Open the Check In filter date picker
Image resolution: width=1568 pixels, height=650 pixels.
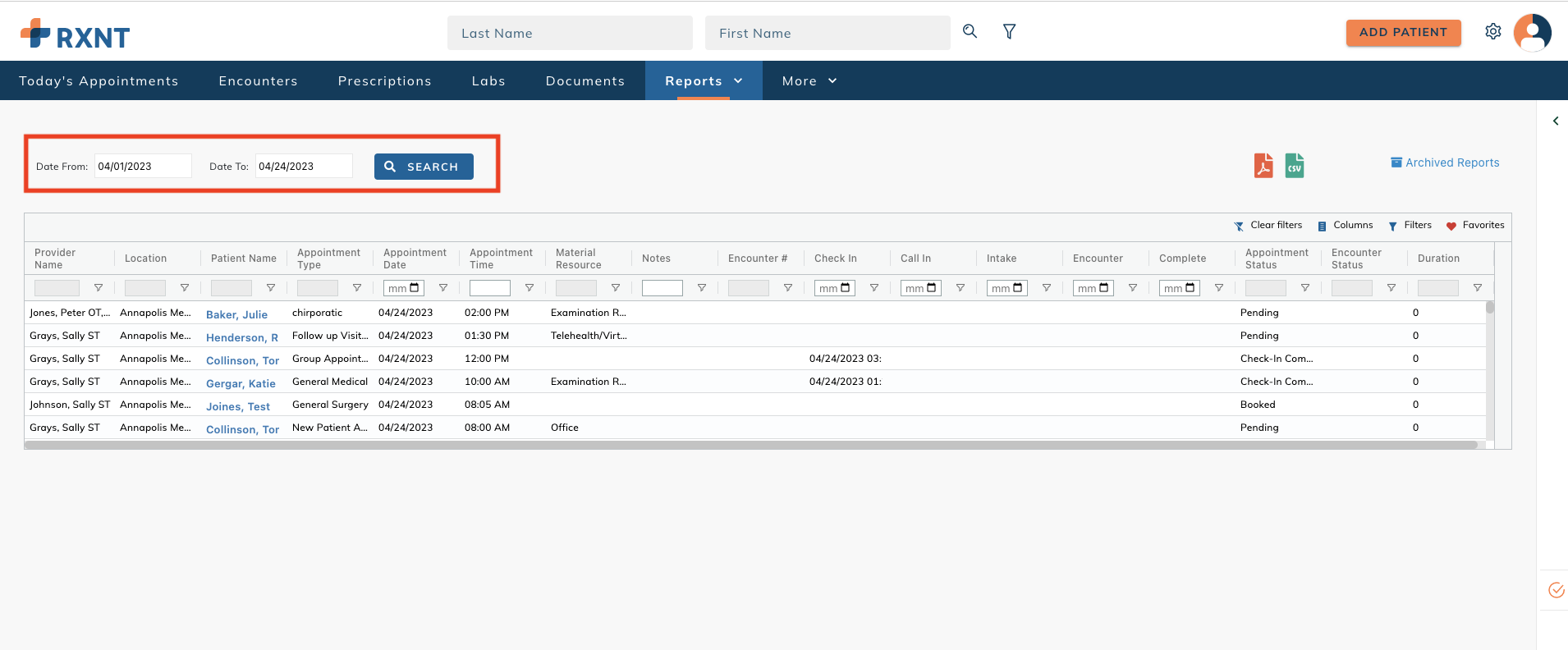846,288
